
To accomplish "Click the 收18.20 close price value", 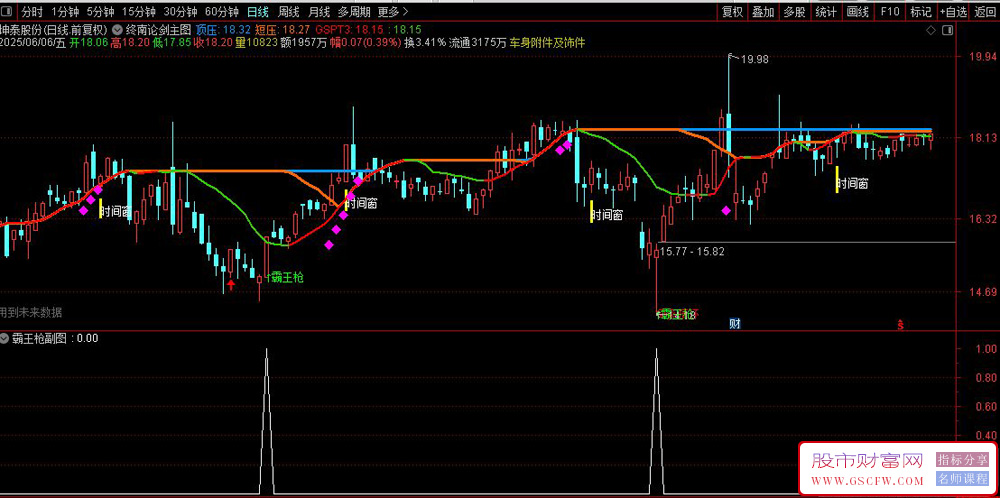I will point(212,43).
